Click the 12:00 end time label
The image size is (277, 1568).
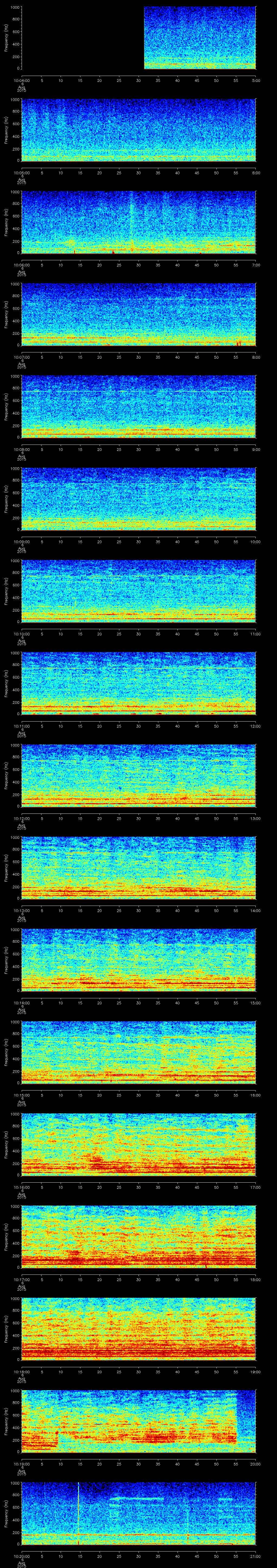point(255,726)
